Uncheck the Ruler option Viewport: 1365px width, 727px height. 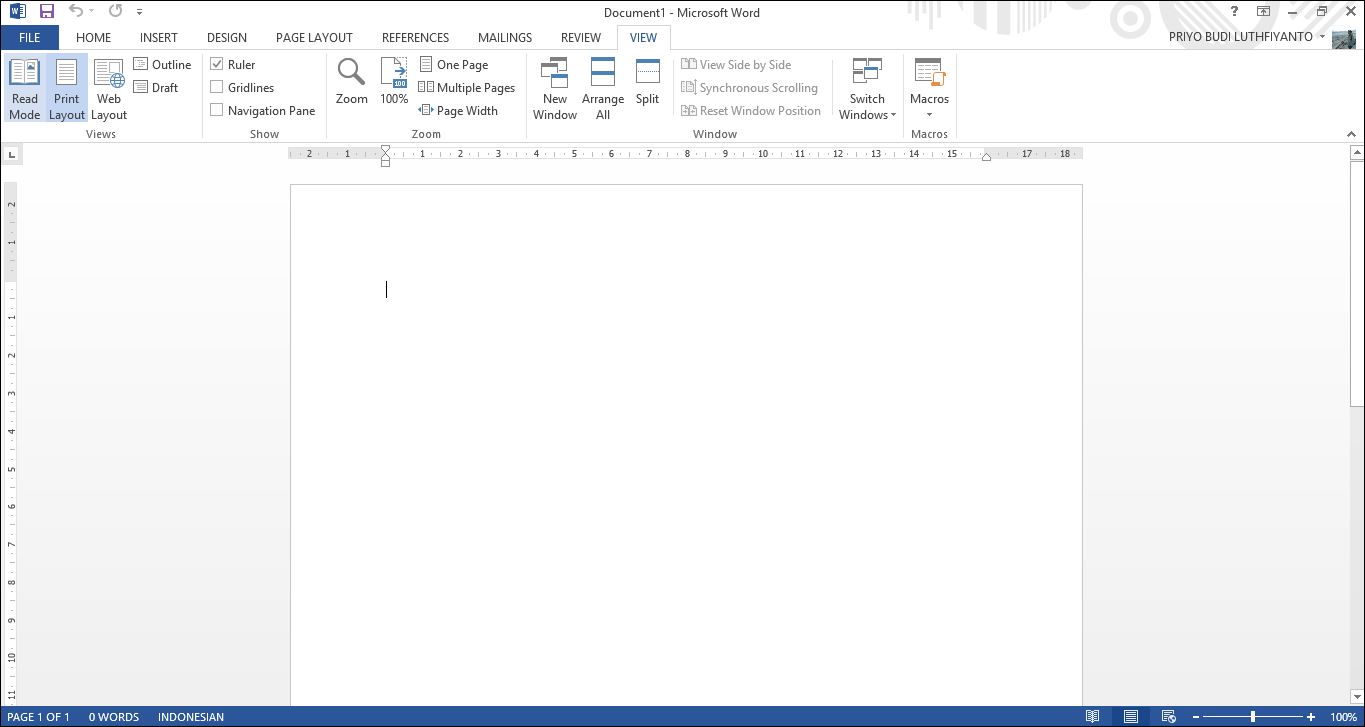tap(217, 63)
